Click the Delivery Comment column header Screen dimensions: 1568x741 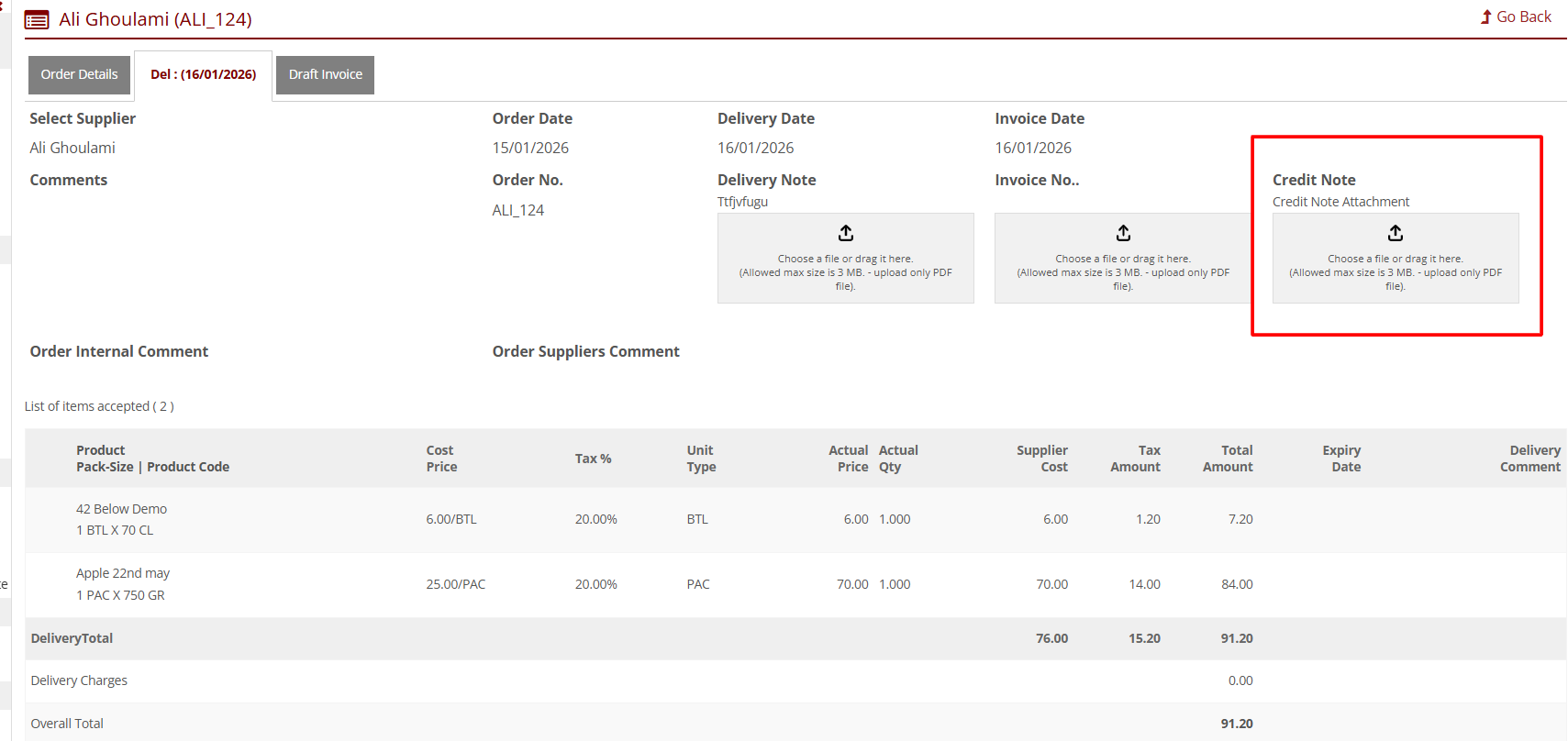pyautogui.click(x=1529, y=459)
